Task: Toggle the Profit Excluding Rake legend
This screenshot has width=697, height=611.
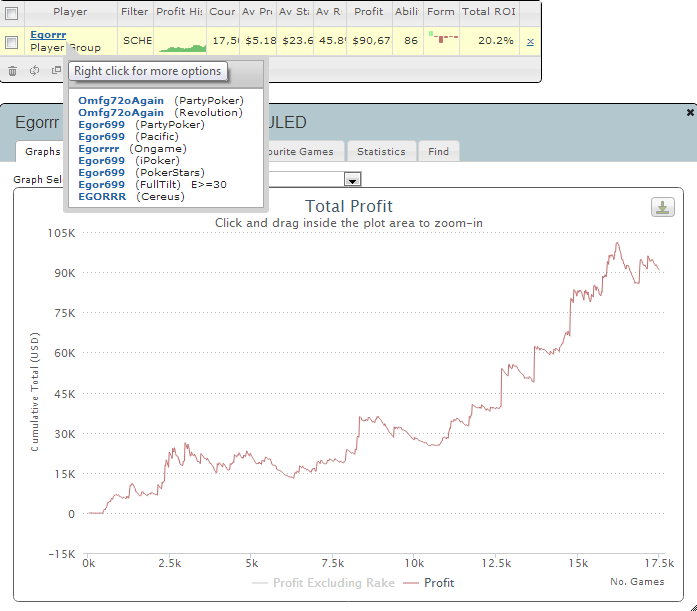Action: pyautogui.click(x=323, y=583)
